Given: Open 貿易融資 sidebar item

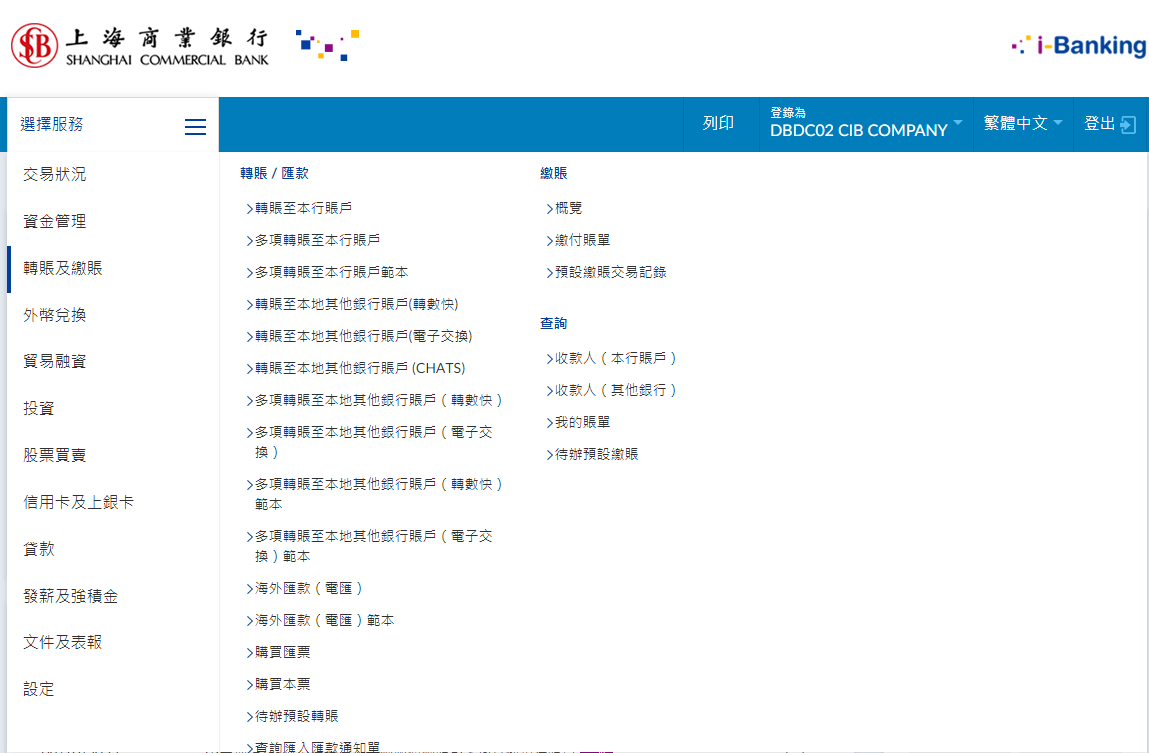Looking at the screenshot, I should point(55,361).
